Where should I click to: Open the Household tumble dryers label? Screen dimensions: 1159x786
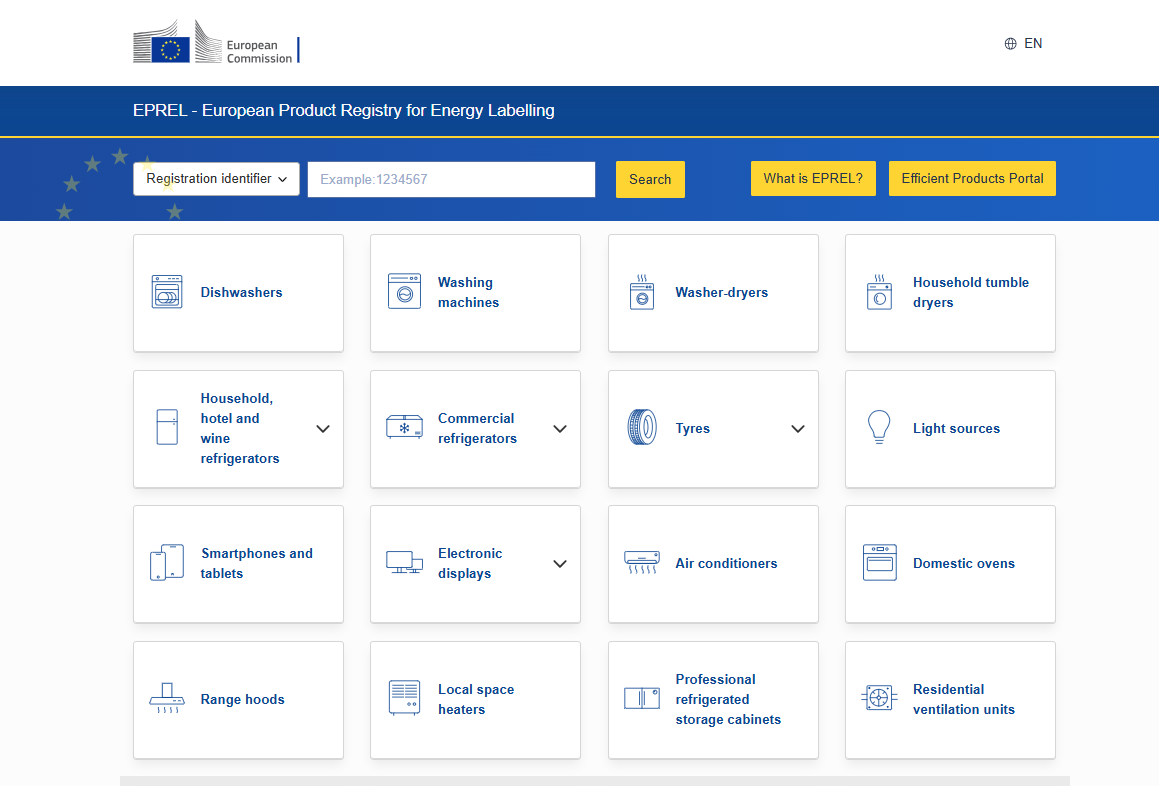pyautogui.click(x=971, y=292)
